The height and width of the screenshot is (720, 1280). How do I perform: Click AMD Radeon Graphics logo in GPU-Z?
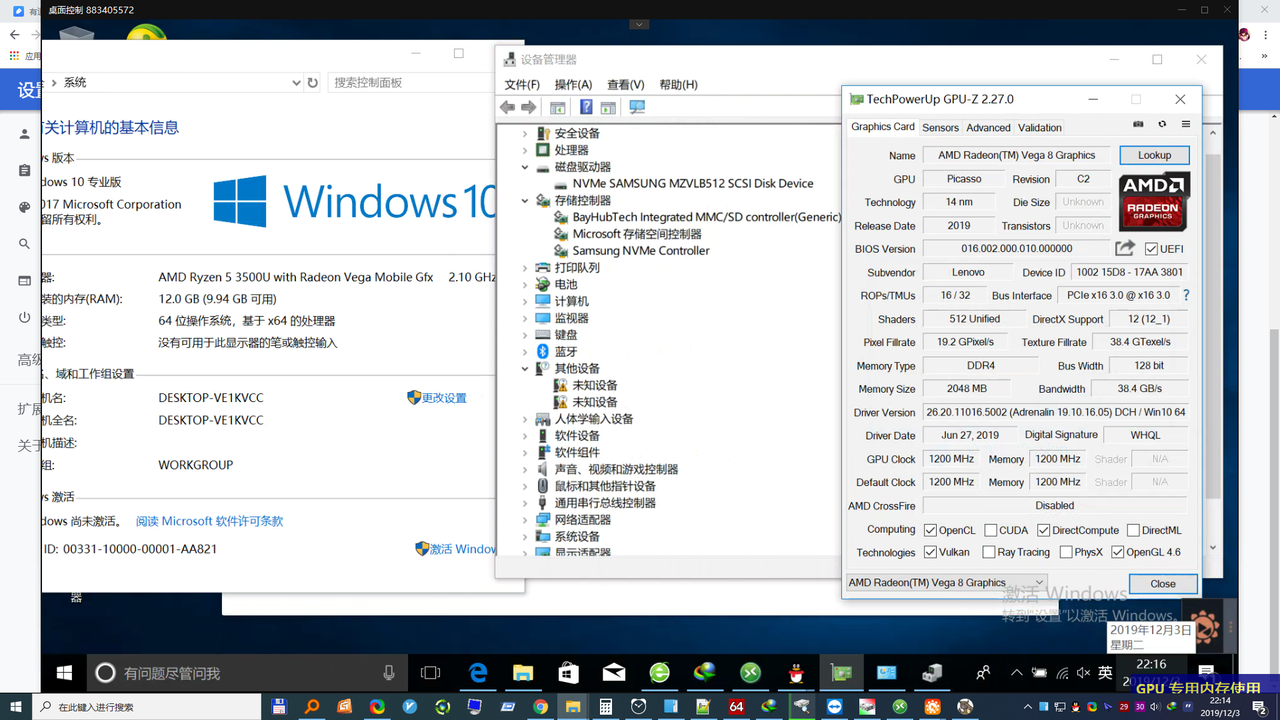tap(1154, 202)
